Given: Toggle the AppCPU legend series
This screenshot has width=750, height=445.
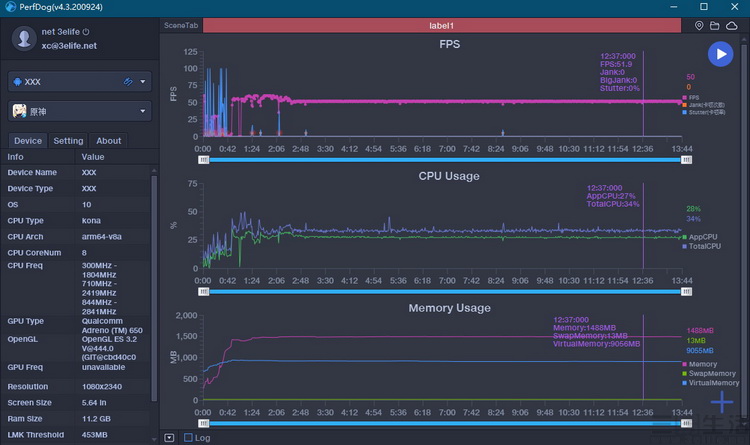Looking at the screenshot, I should tap(699, 237).
